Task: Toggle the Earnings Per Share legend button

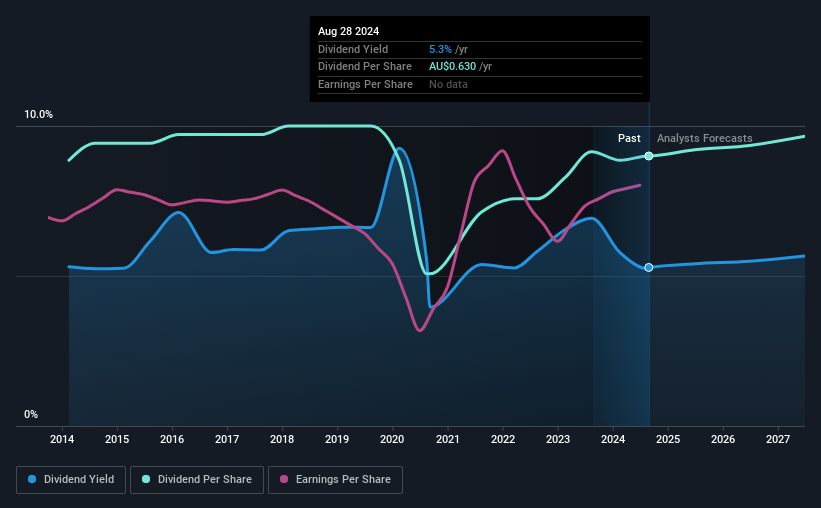Action: [x=335, y=480]
